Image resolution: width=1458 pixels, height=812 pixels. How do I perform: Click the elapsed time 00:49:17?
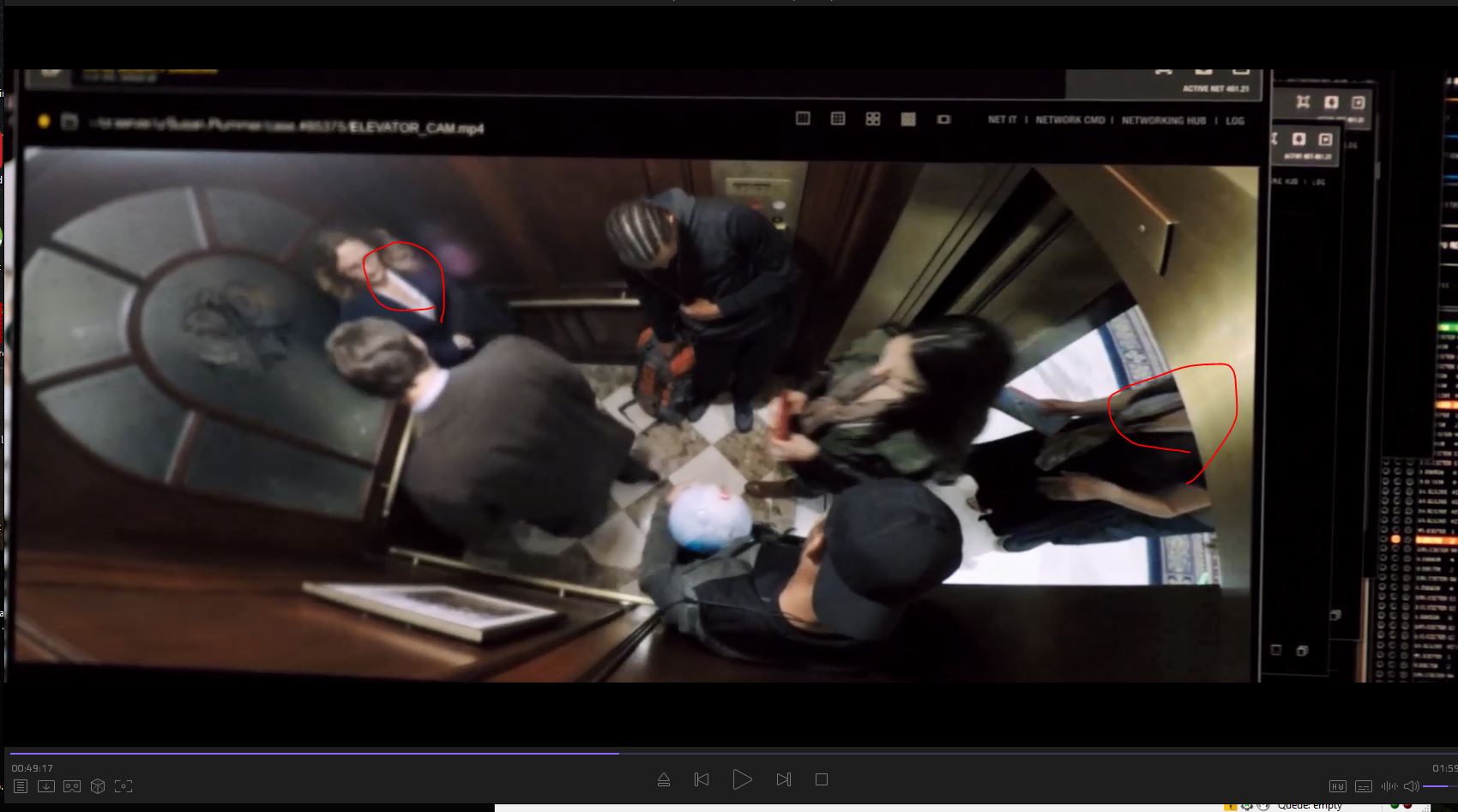pos(33,768)
